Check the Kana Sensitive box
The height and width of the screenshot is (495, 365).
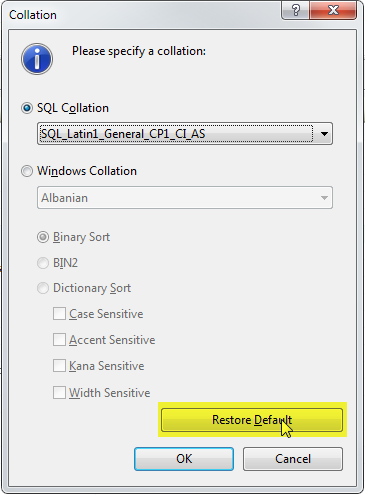coord(59,366)
